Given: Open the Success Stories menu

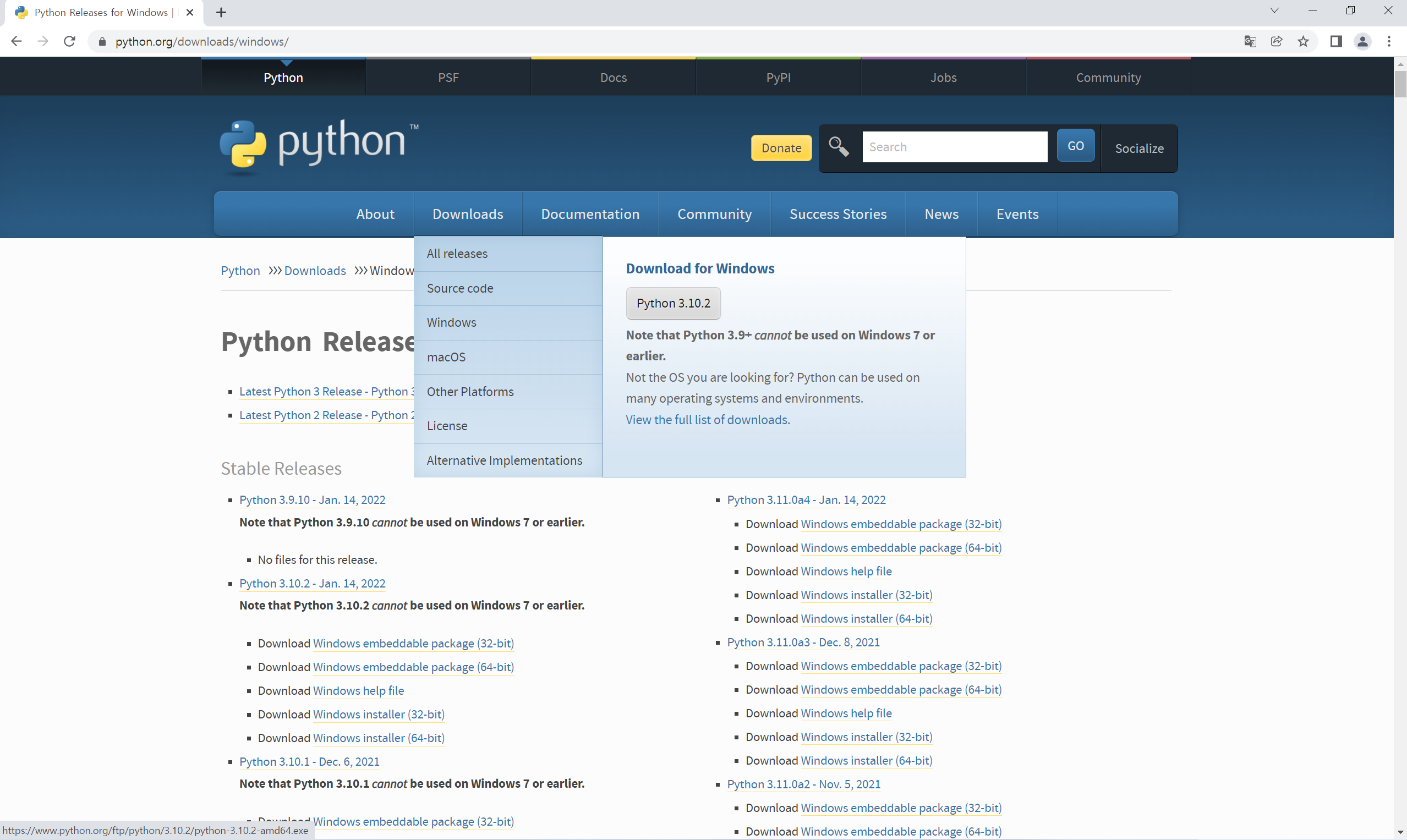Looking at the screenshot, I should (x=838, y=214).
